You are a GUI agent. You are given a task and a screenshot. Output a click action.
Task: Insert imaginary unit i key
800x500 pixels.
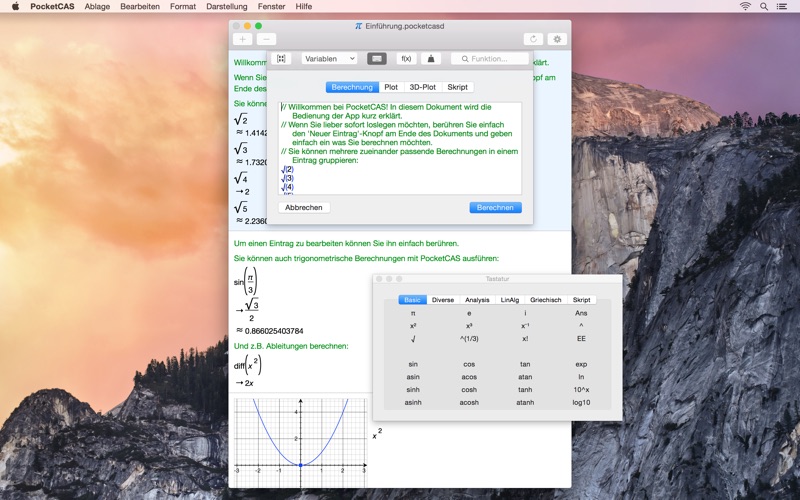[525, 313]
